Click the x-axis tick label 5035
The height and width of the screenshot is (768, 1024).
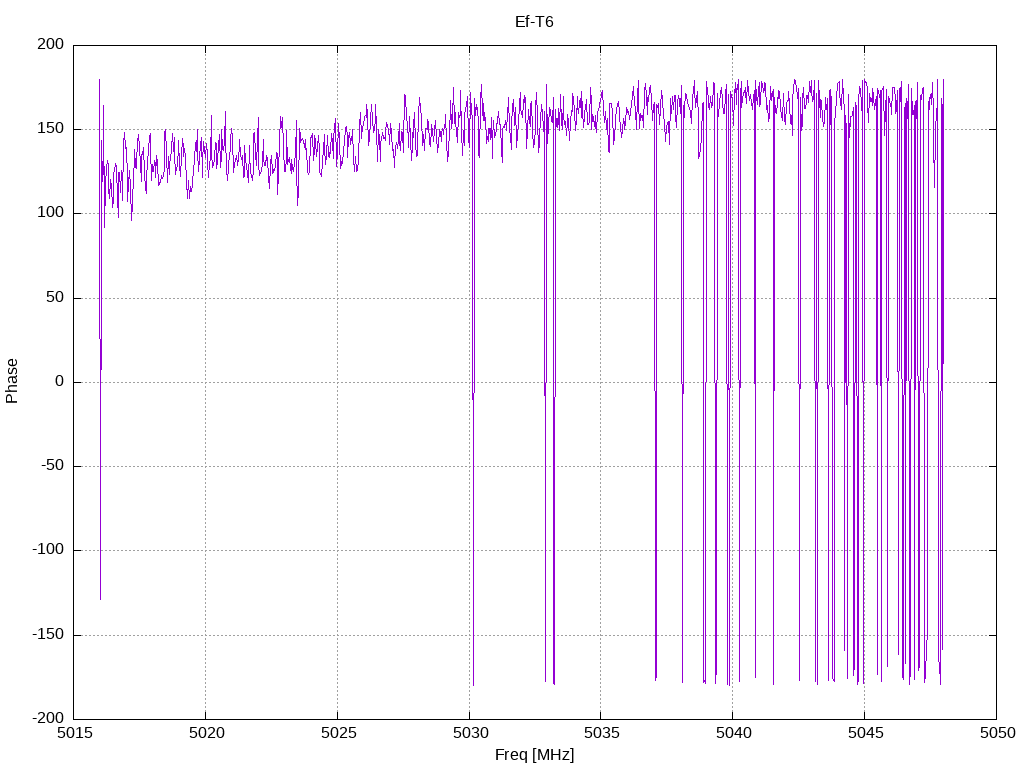(x=601, y=733)
